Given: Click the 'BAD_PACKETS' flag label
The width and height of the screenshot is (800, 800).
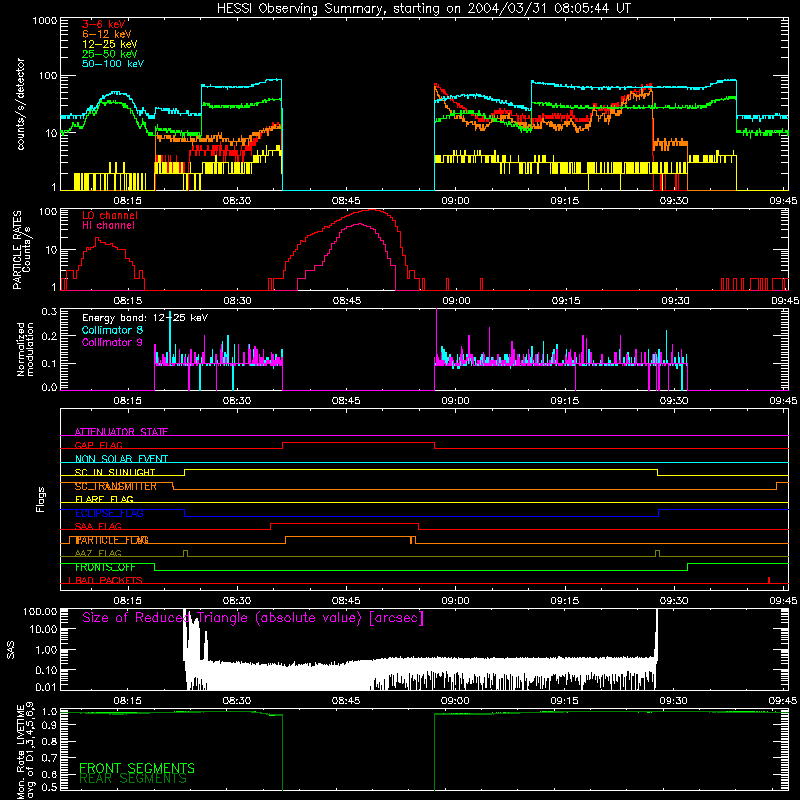Looking at the screenshot, I should click(x=109, y=580).
